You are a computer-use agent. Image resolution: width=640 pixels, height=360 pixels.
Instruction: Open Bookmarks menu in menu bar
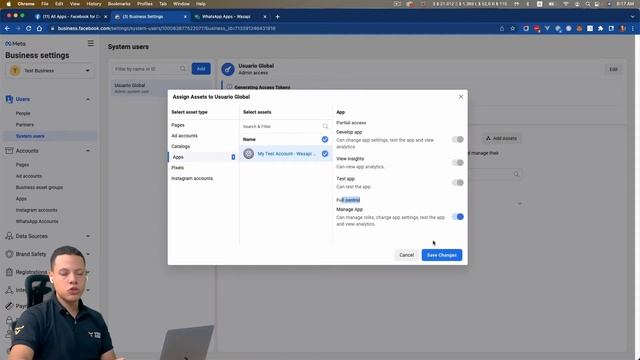pos(119,4)
